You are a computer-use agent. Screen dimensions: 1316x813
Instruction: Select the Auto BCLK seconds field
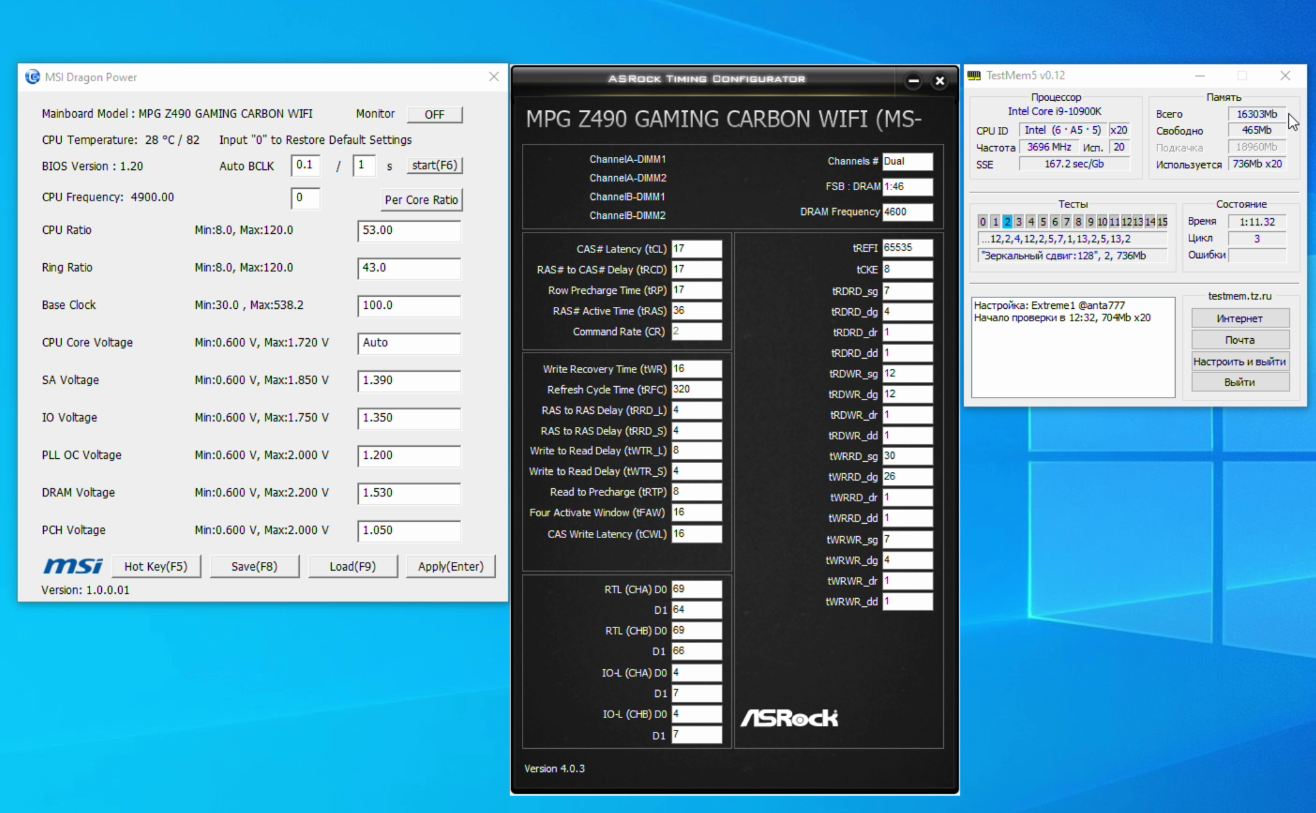click(364, 165)
